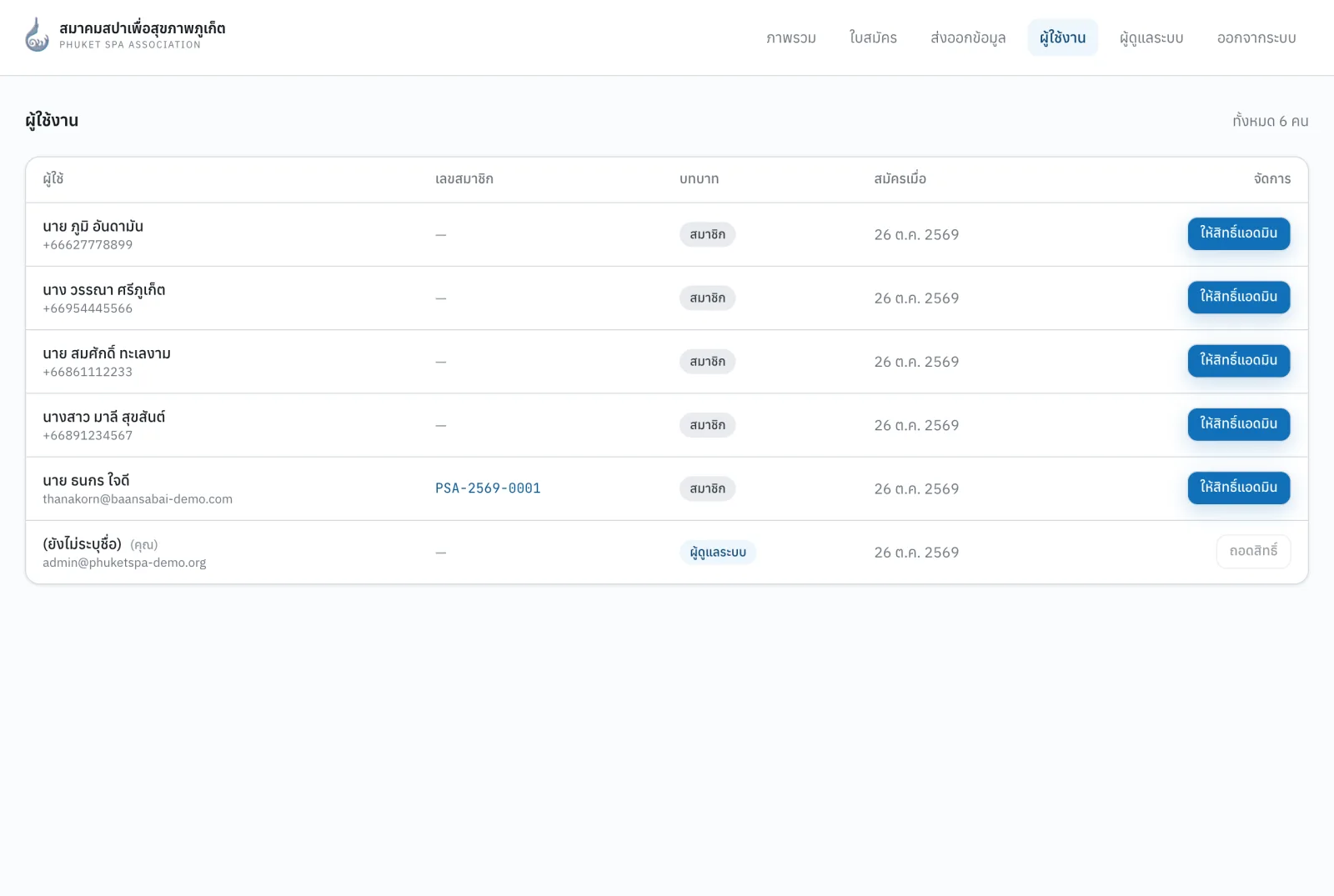Click the เลขสมาชิก column header
The height and width of the screenshot is (896, 1334).
pyautogui.click(x=464, y=178)
